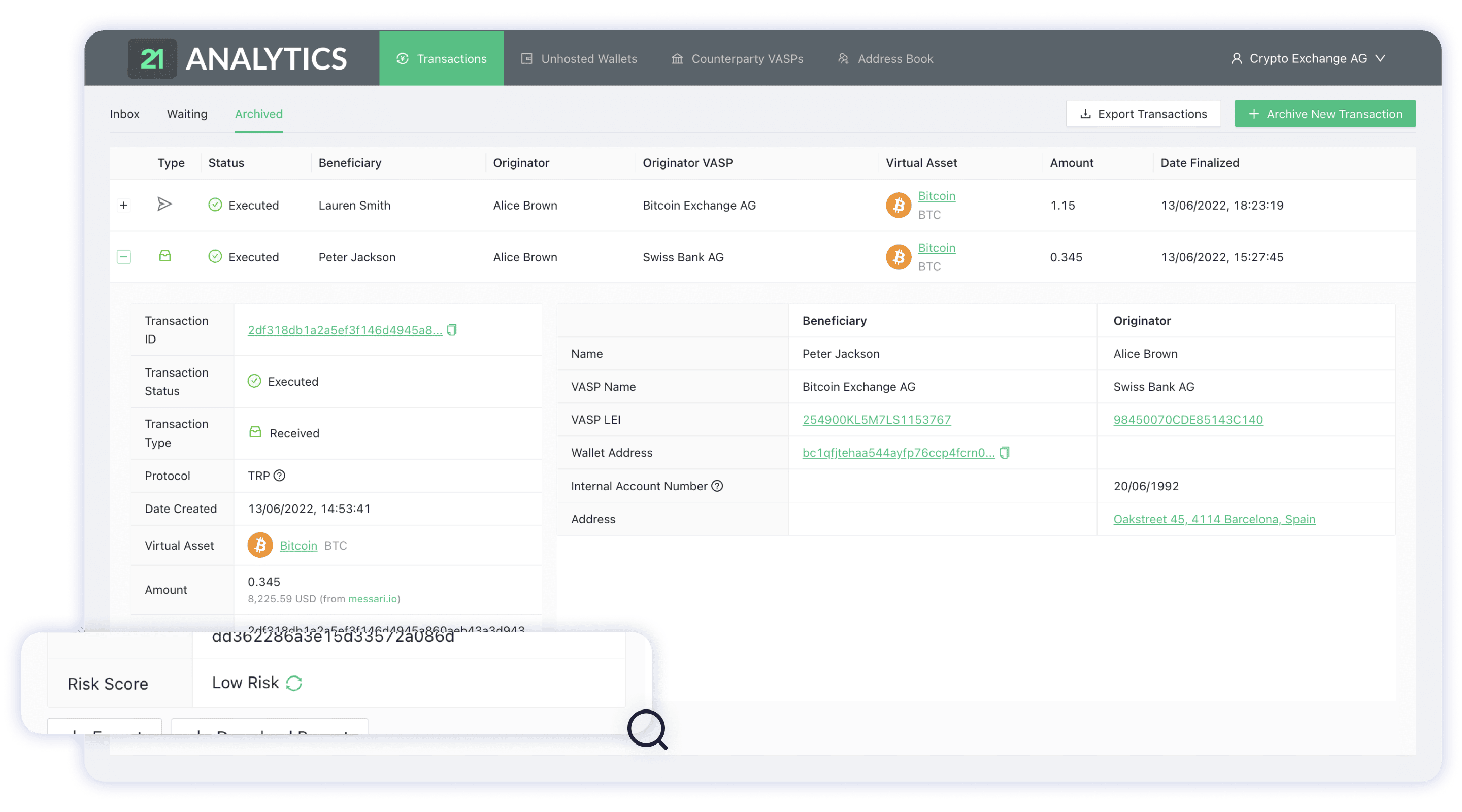Viewport: 1462px width, 812px height.
Task: Click the Bitcoin asset link in details panel
Action: pyautogui.click(x=298, y=545)
